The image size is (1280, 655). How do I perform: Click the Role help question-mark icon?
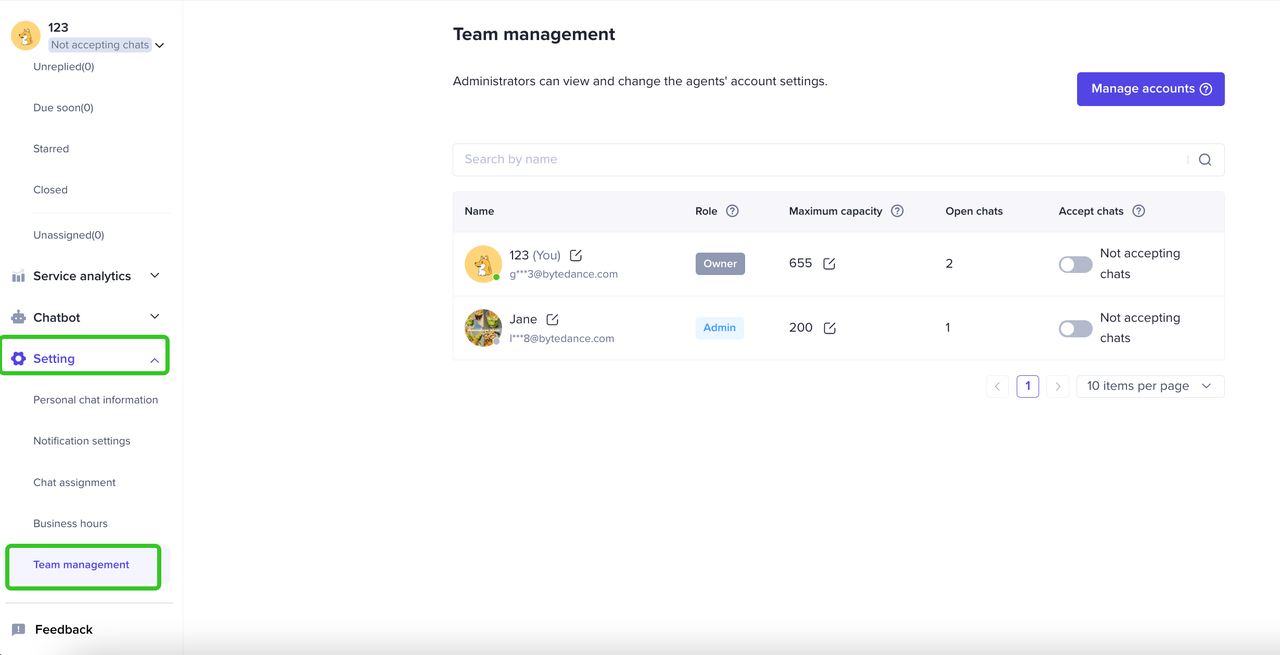(x=732, y=211)
